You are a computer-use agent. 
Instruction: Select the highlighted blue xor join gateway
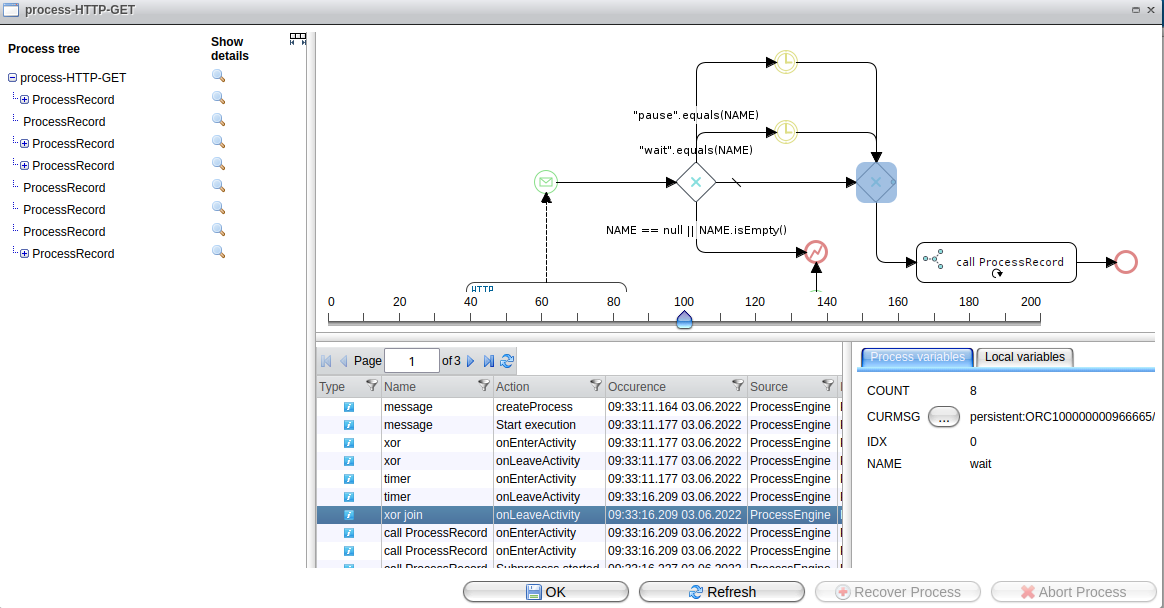pos(877,182)
